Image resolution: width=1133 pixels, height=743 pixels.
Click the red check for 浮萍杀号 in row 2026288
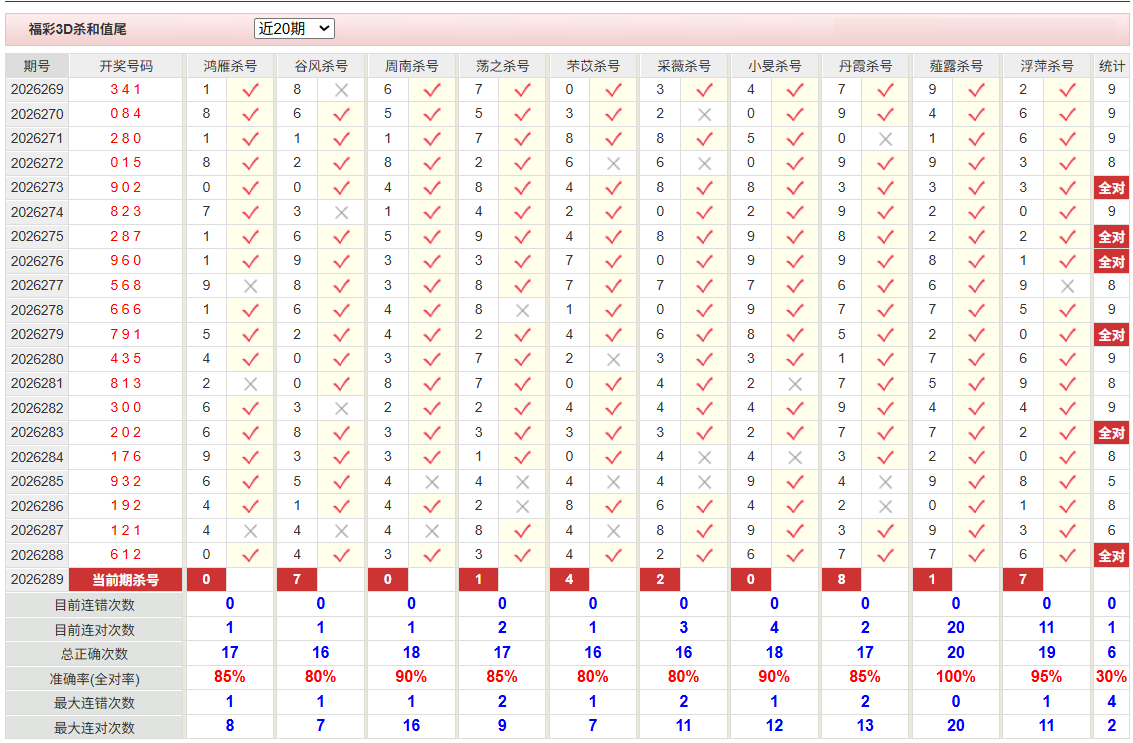1067,555
